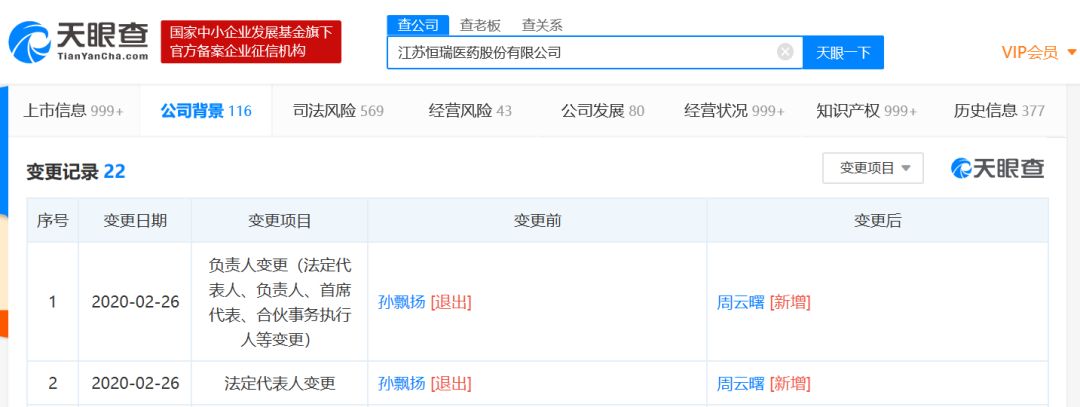Open the 知识产权 999+ tab
Image resolution: width=1080 pixels, height=407 pixels.
click(x=866, y=110)
